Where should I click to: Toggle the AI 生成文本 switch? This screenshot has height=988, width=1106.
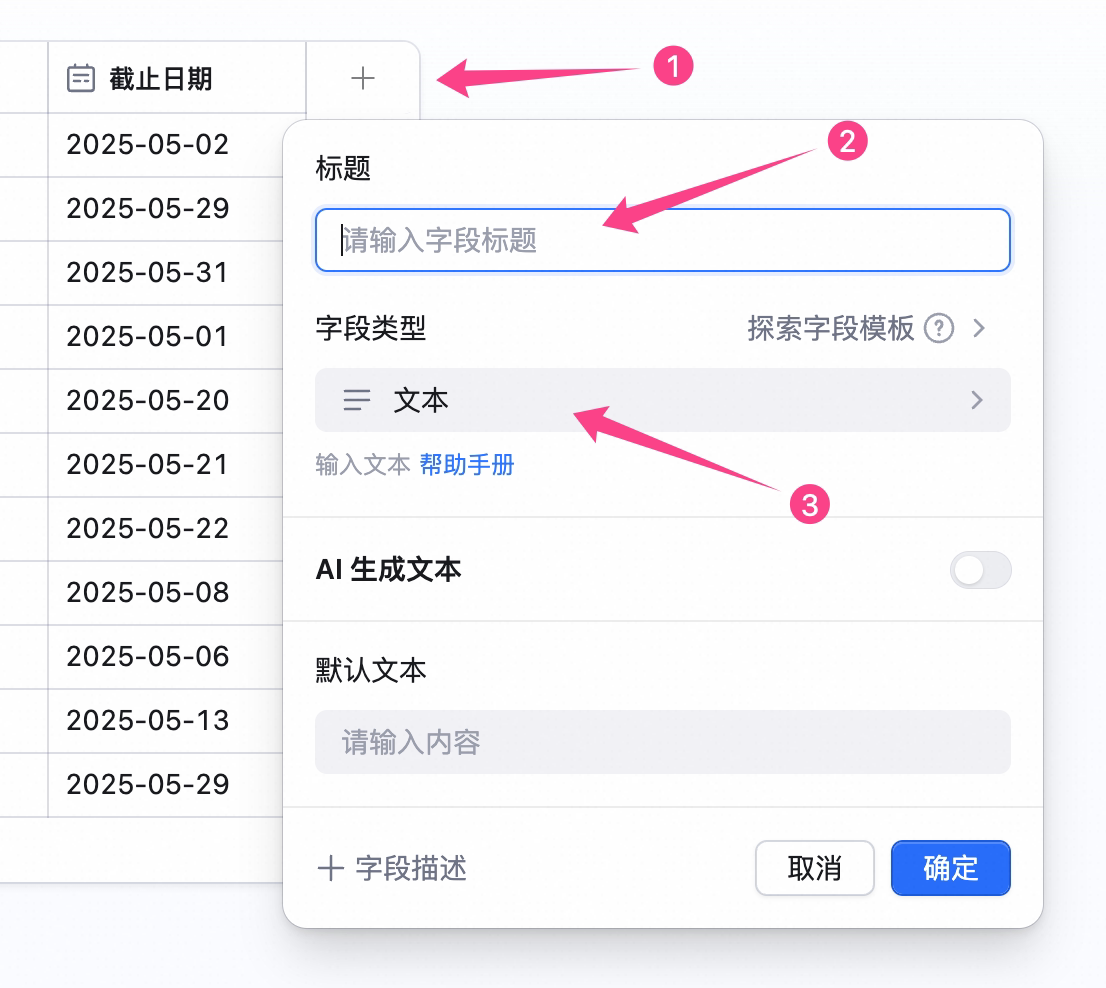coord(980,570)
